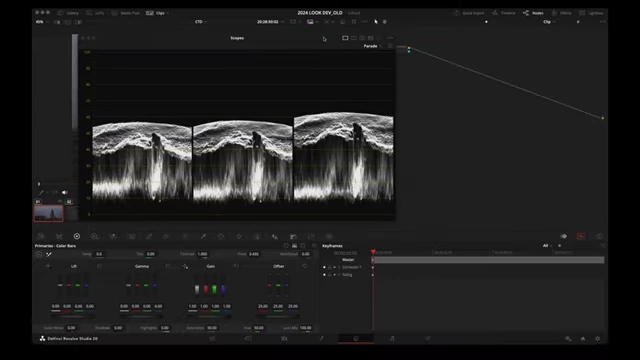Open the Camera Raw palette

tap(41, 236)
